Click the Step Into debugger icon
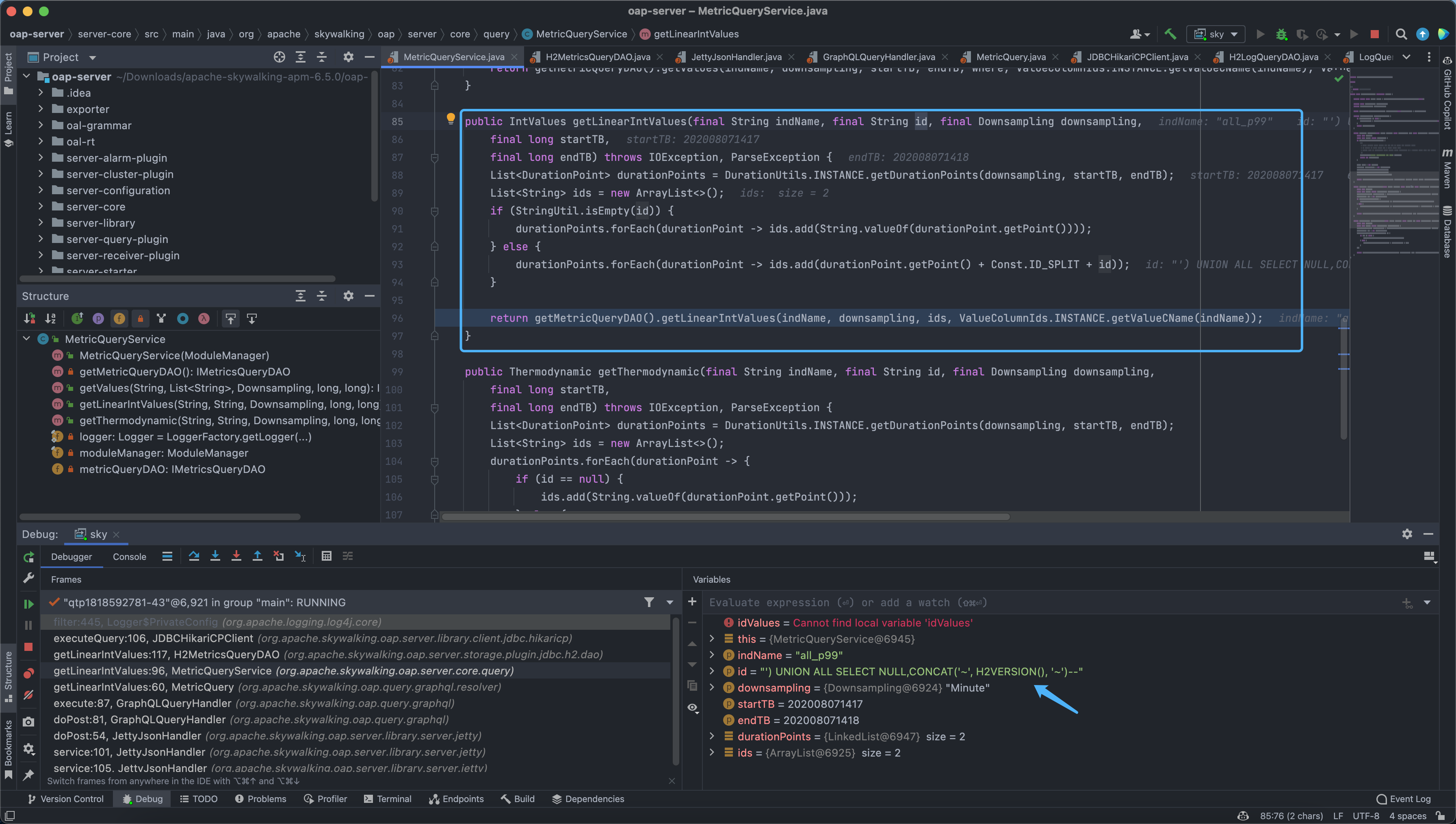 pos(215,556)
